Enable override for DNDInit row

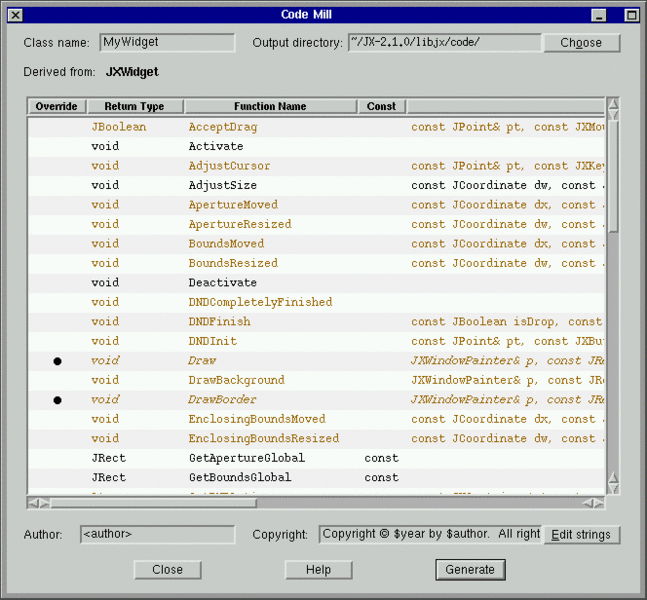[x=57, y=341]
